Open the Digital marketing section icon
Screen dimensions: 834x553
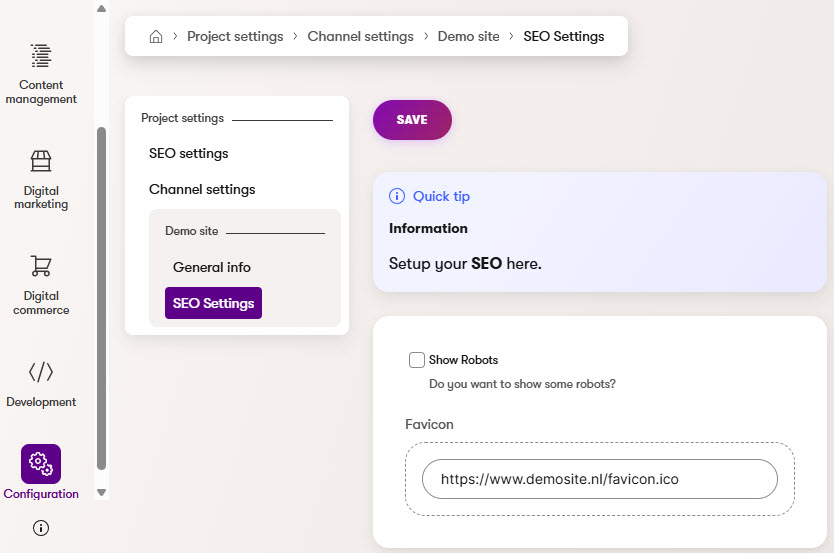click(41, 161)
